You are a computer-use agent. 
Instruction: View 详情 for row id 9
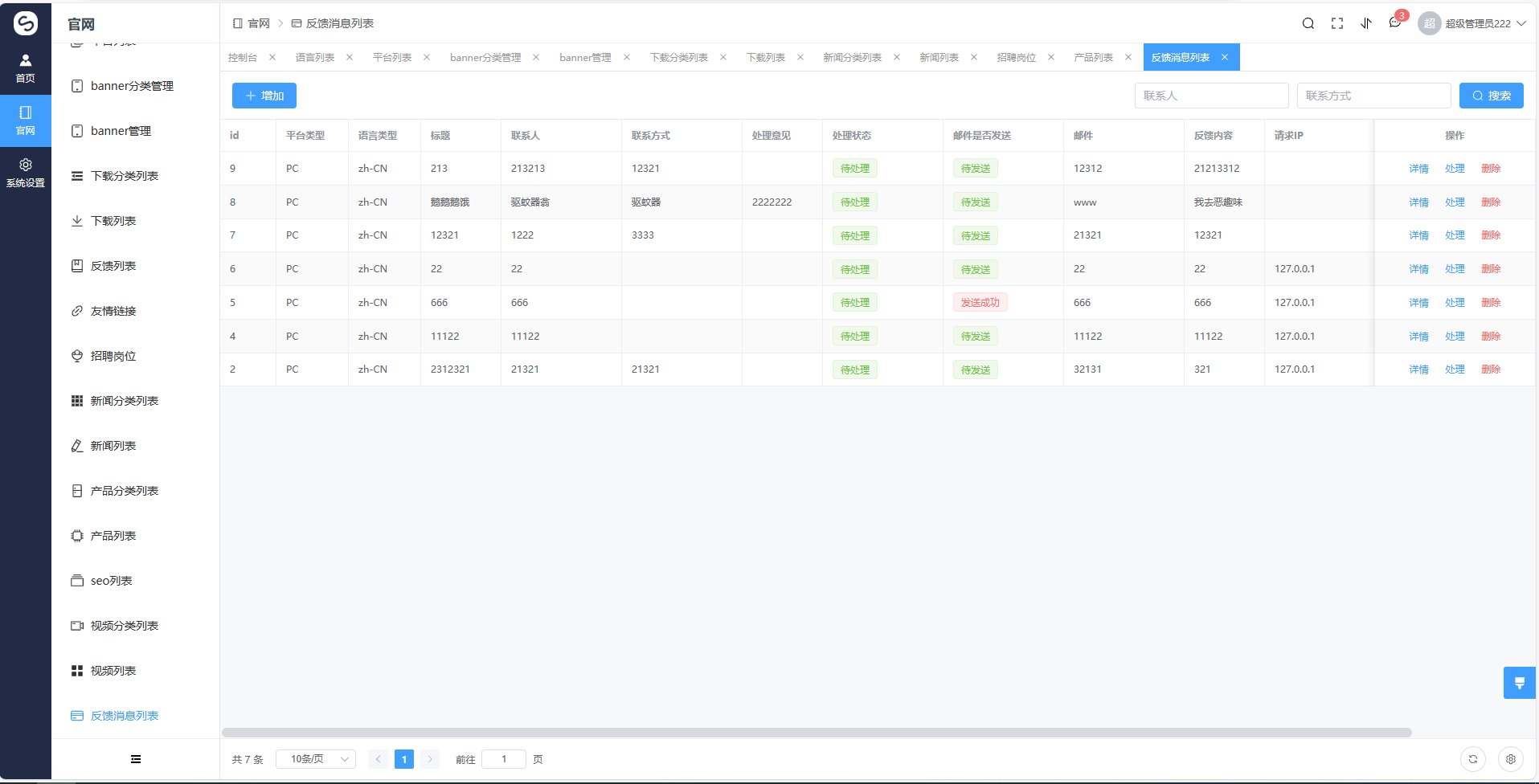pyautogui.click(x=1418, y=169)
